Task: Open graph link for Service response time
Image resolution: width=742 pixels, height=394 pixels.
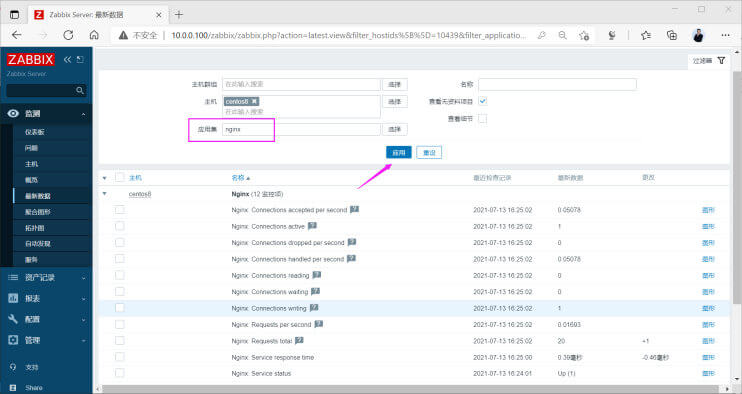Action: point(708,357)
